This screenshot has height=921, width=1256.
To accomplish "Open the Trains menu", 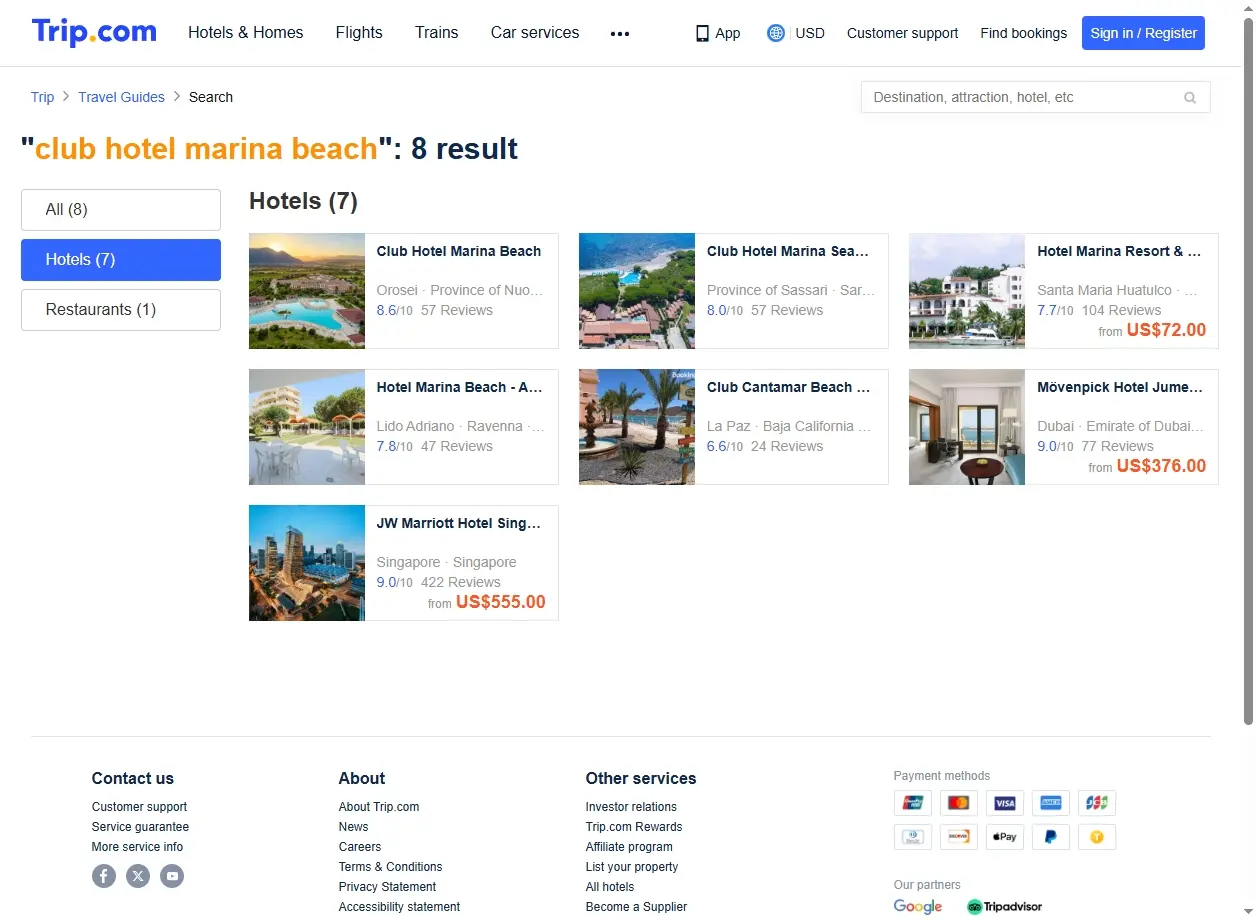I will [x=437, y=33].
